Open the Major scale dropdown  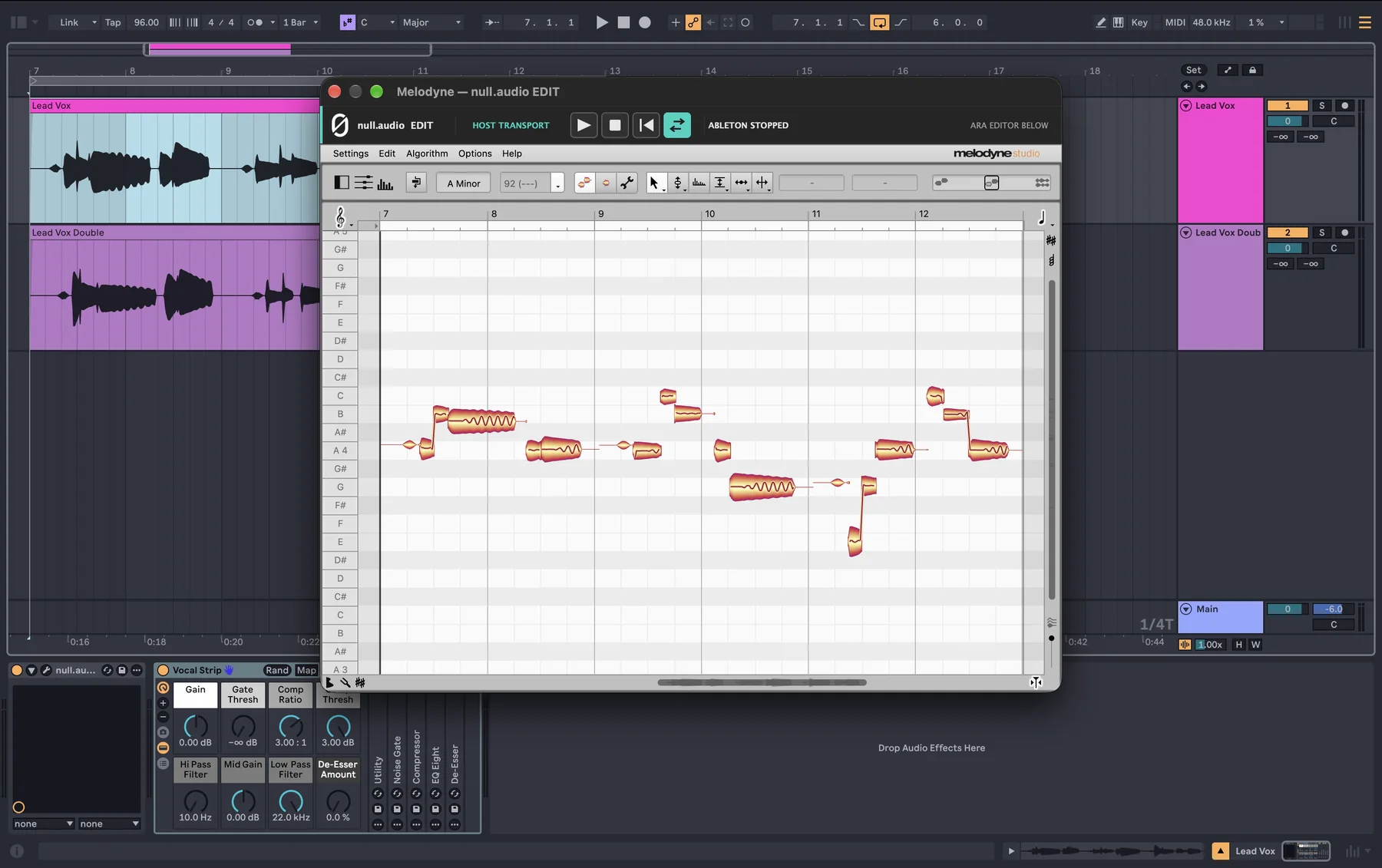tap(431, 22)
